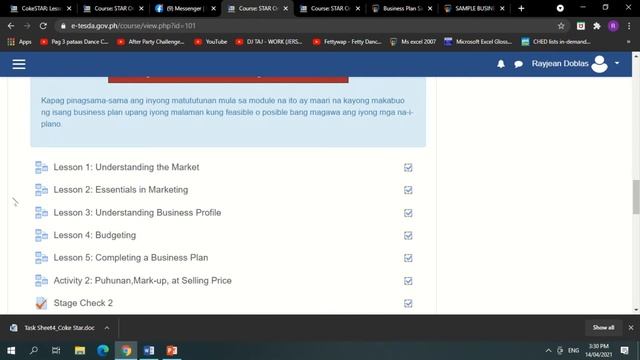Viewport: 640px width, 360px height.
Task: Close the downloads bar
Action: [631, 327]
